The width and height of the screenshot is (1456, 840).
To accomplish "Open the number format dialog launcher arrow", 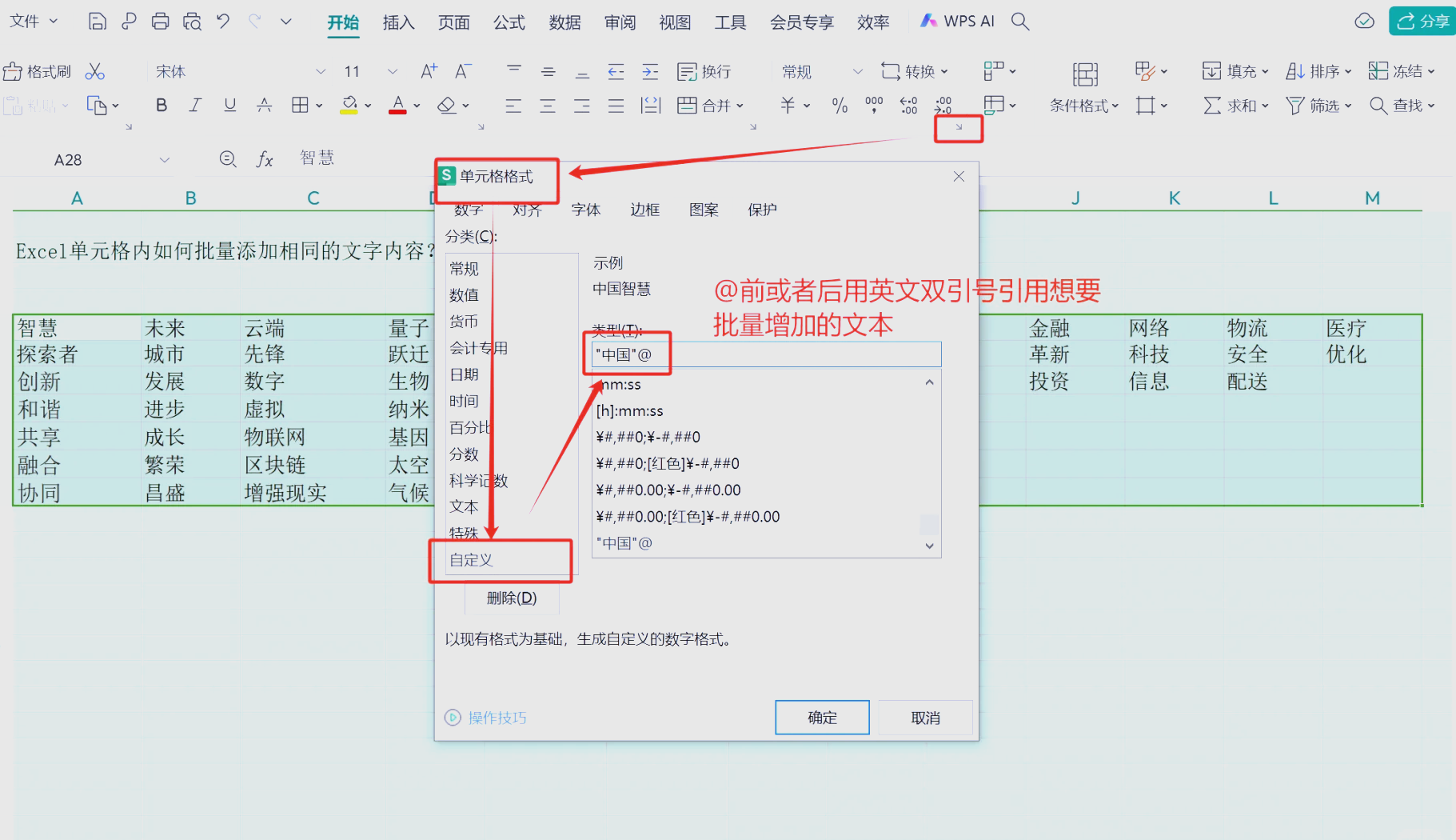I will tap(959, 126).
